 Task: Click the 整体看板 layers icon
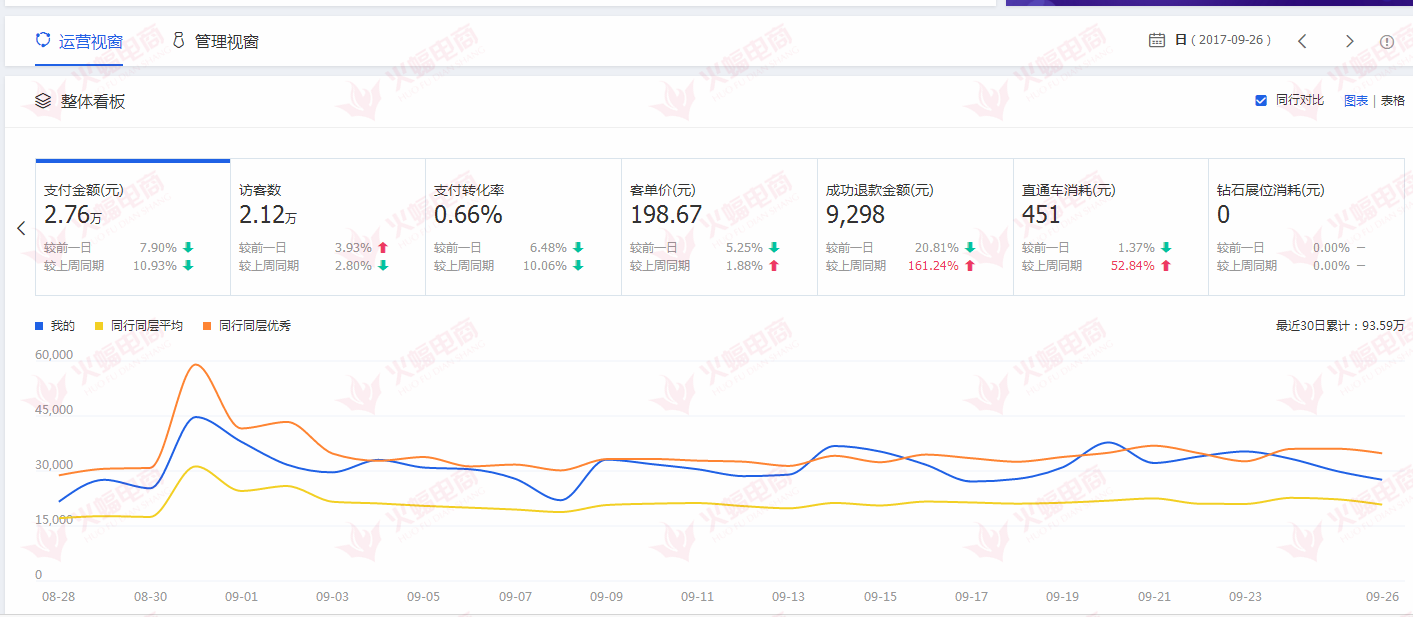(x=43, y=101)
